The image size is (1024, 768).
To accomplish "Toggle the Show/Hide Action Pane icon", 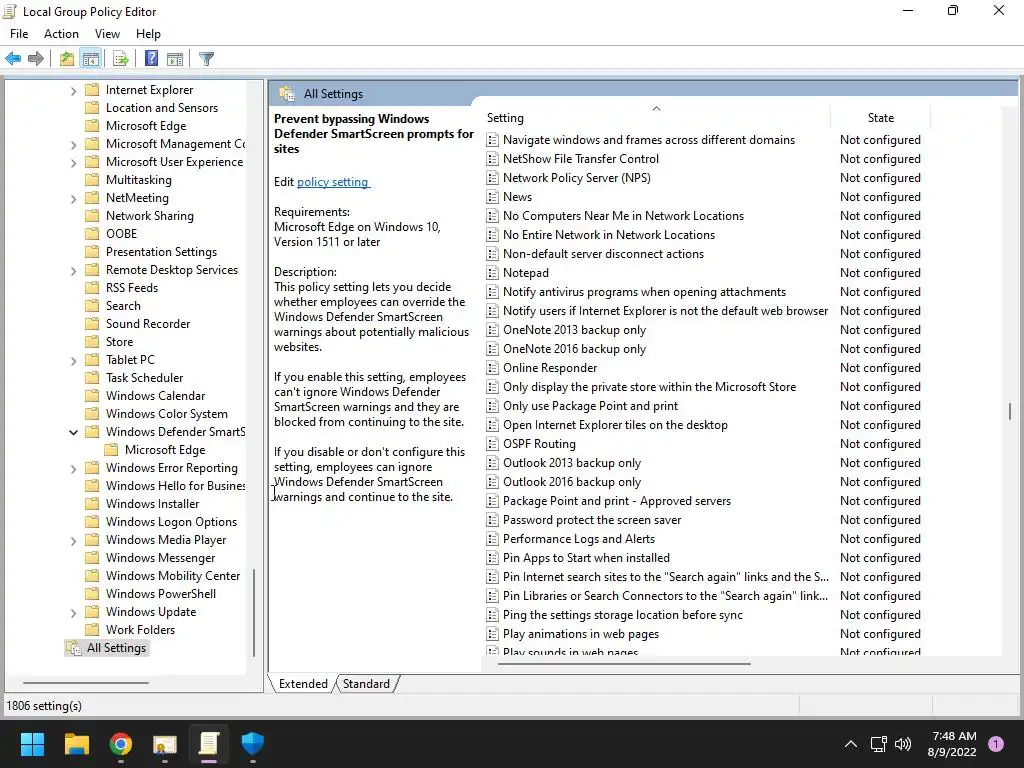I will (x=175, y=59).
